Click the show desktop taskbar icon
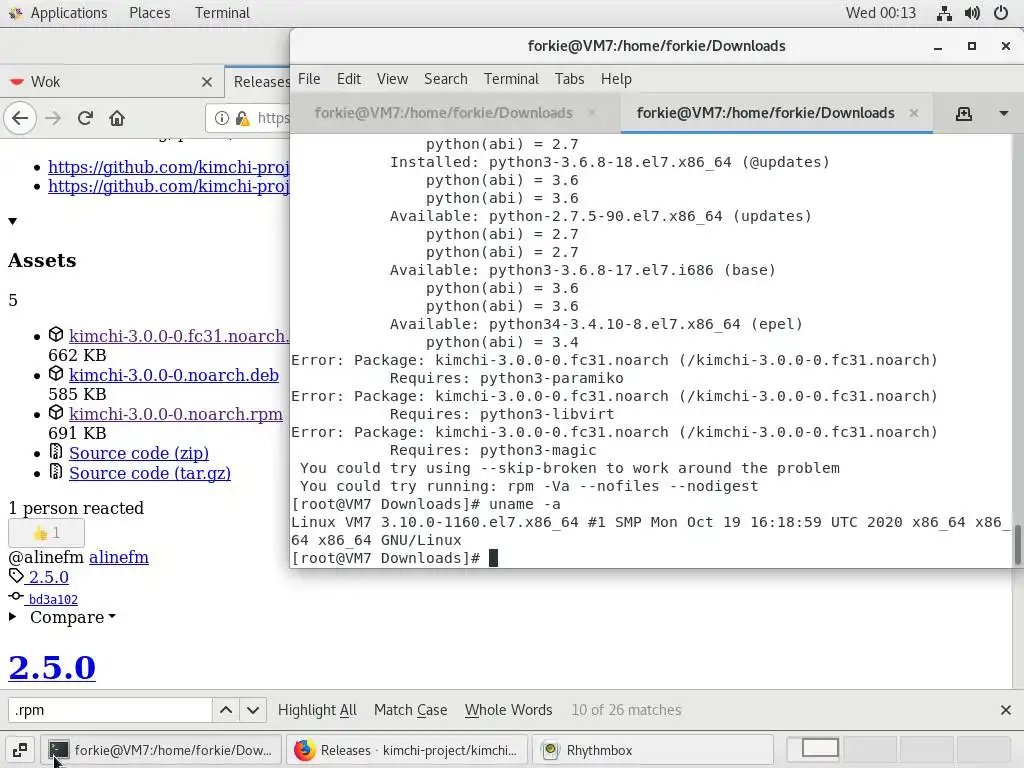 coord(20,750)
